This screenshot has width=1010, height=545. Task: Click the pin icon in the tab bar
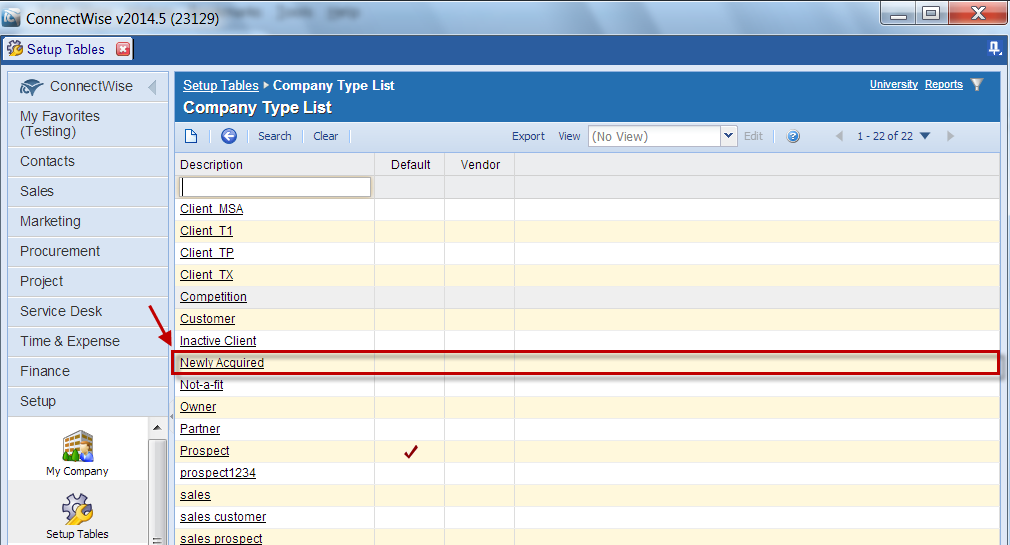pos(995,48)
